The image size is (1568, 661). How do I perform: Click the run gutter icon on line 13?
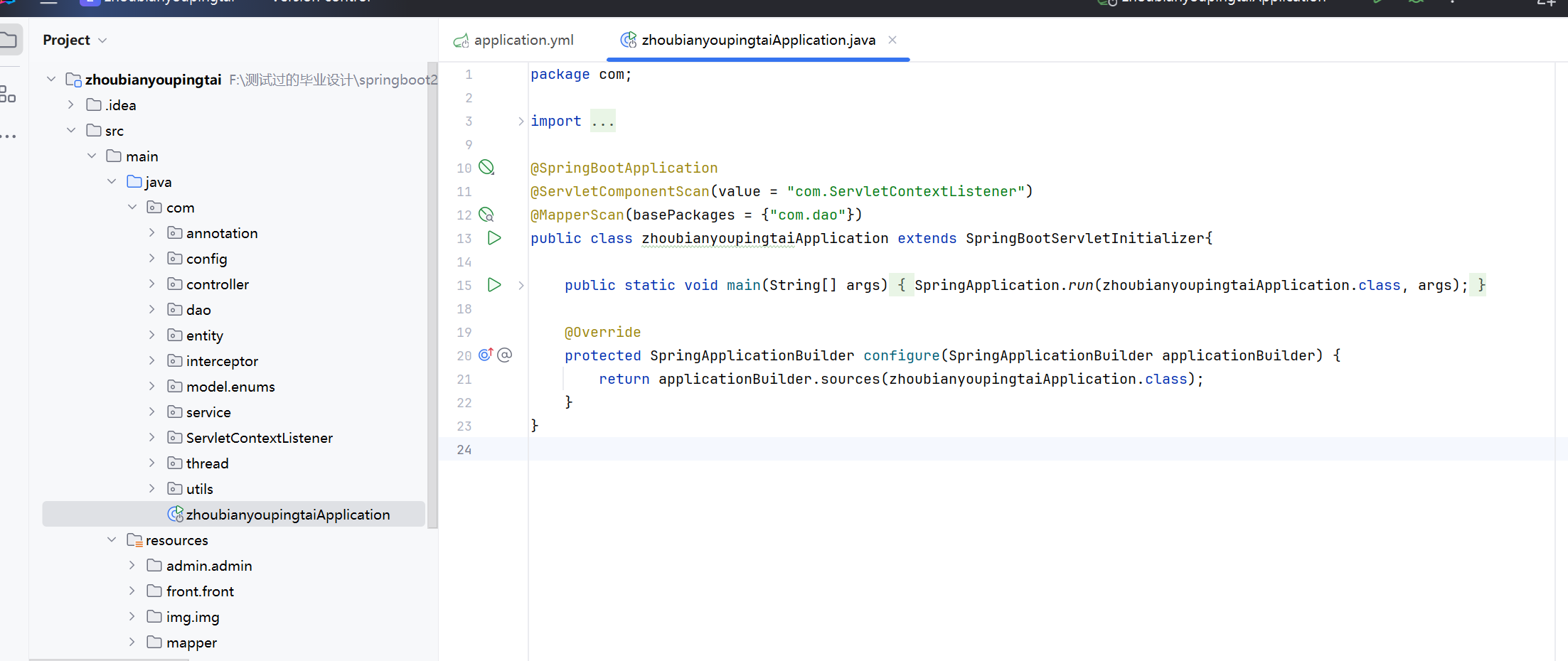pos(494,238)
